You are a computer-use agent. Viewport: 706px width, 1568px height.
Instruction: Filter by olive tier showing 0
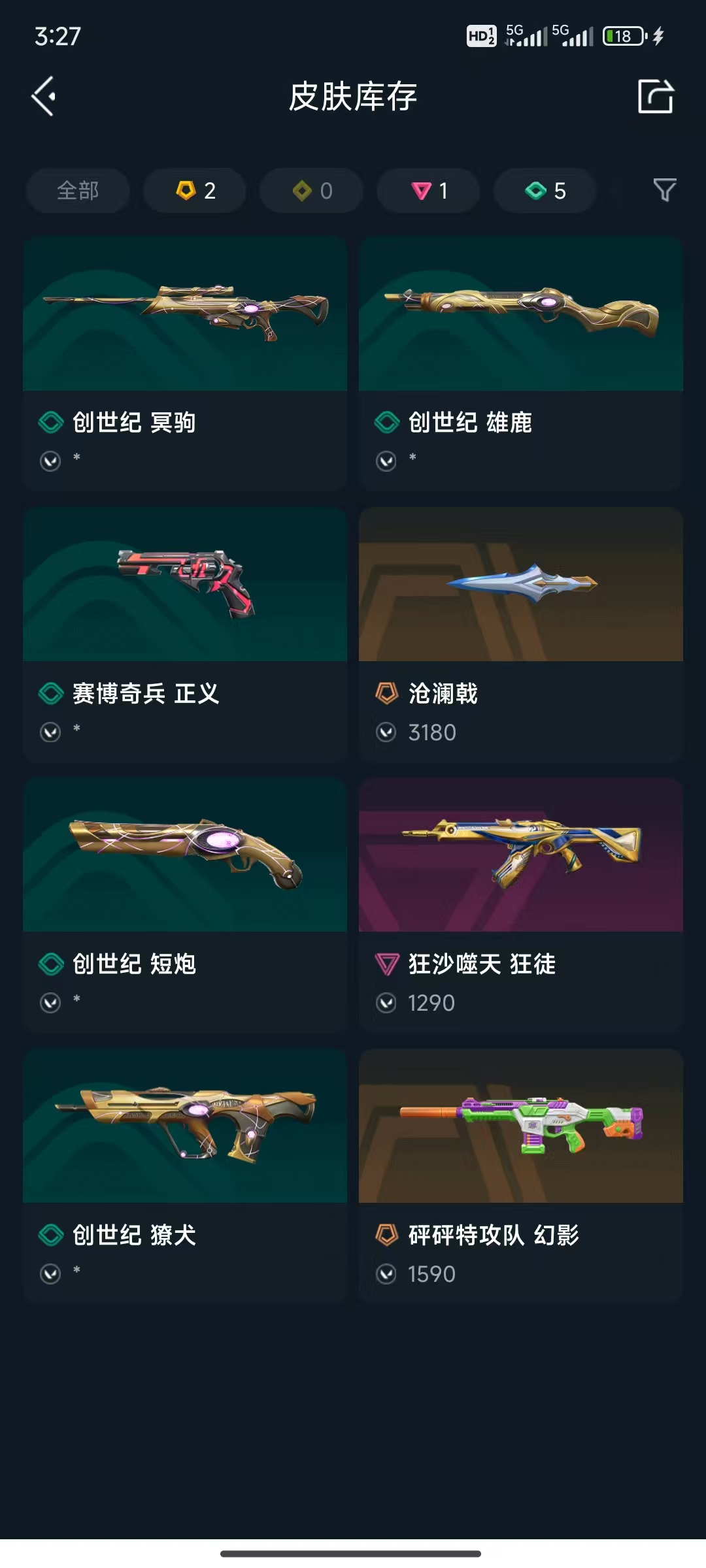[x=311, y=191]
